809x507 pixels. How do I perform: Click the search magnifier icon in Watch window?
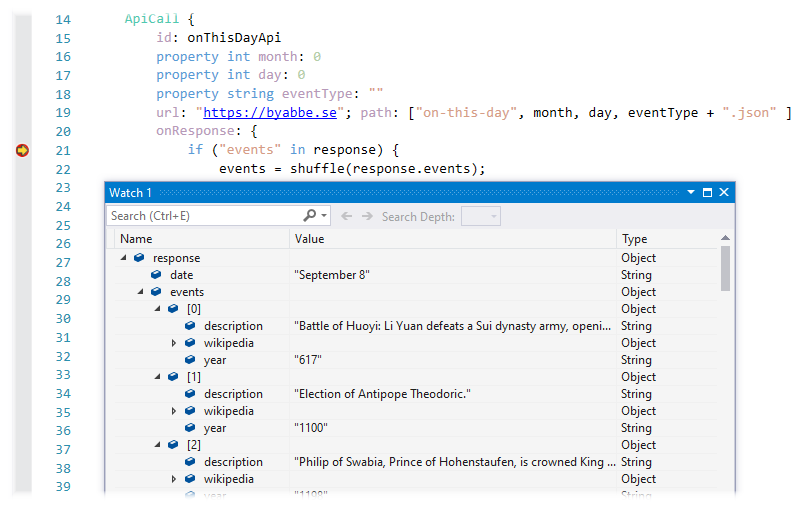pos(310,216)
